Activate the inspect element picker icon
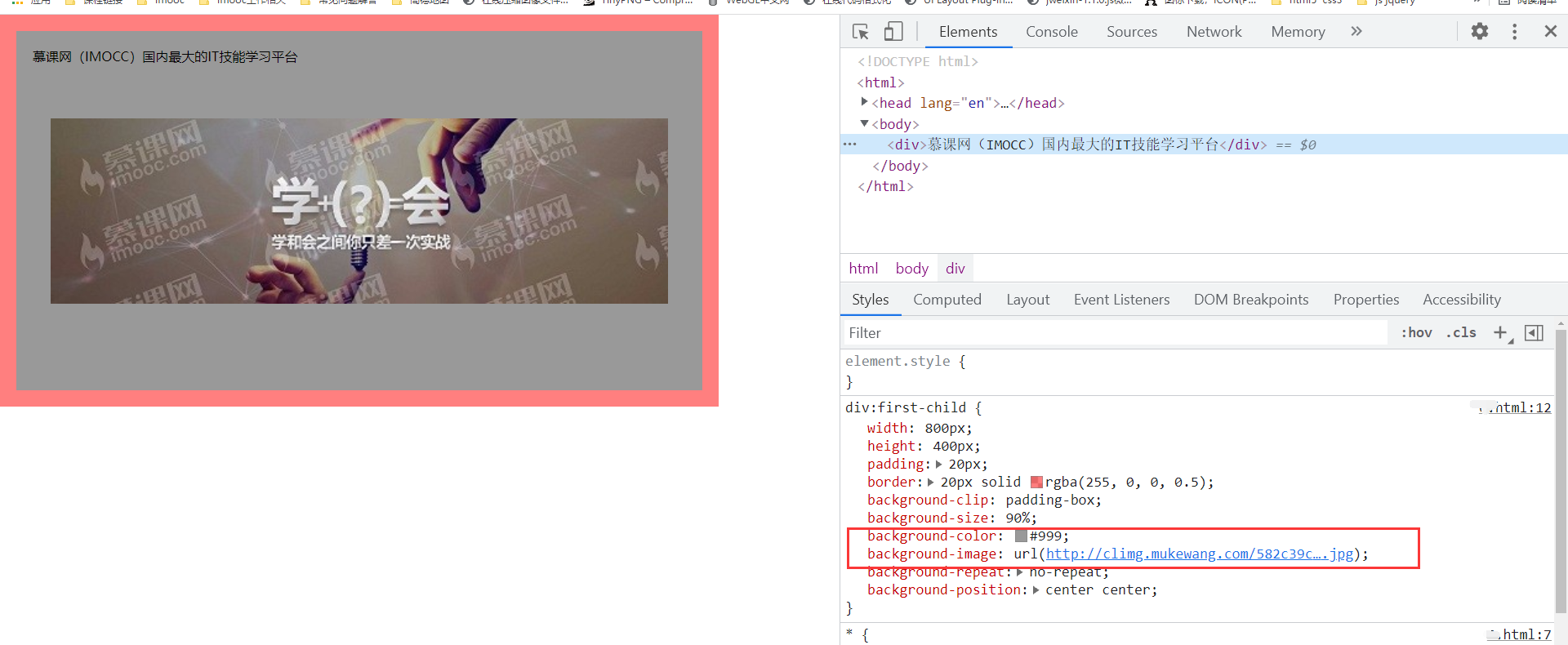The width and height of the screenshot is (1568, 645). pos(860,32)
